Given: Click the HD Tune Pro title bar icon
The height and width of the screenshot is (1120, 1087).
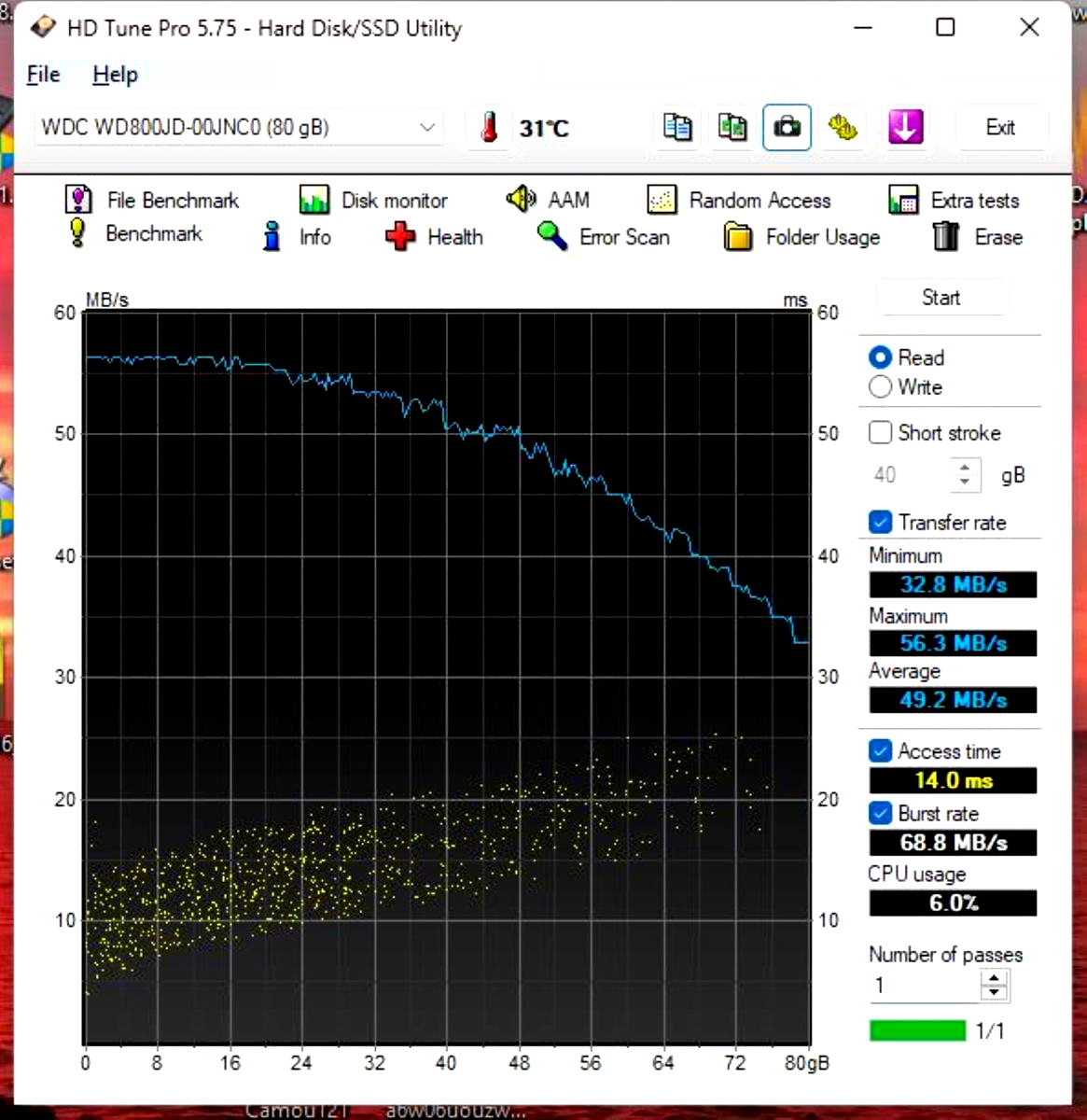Looking at the screenshot, I should click(x=42, y=28).
